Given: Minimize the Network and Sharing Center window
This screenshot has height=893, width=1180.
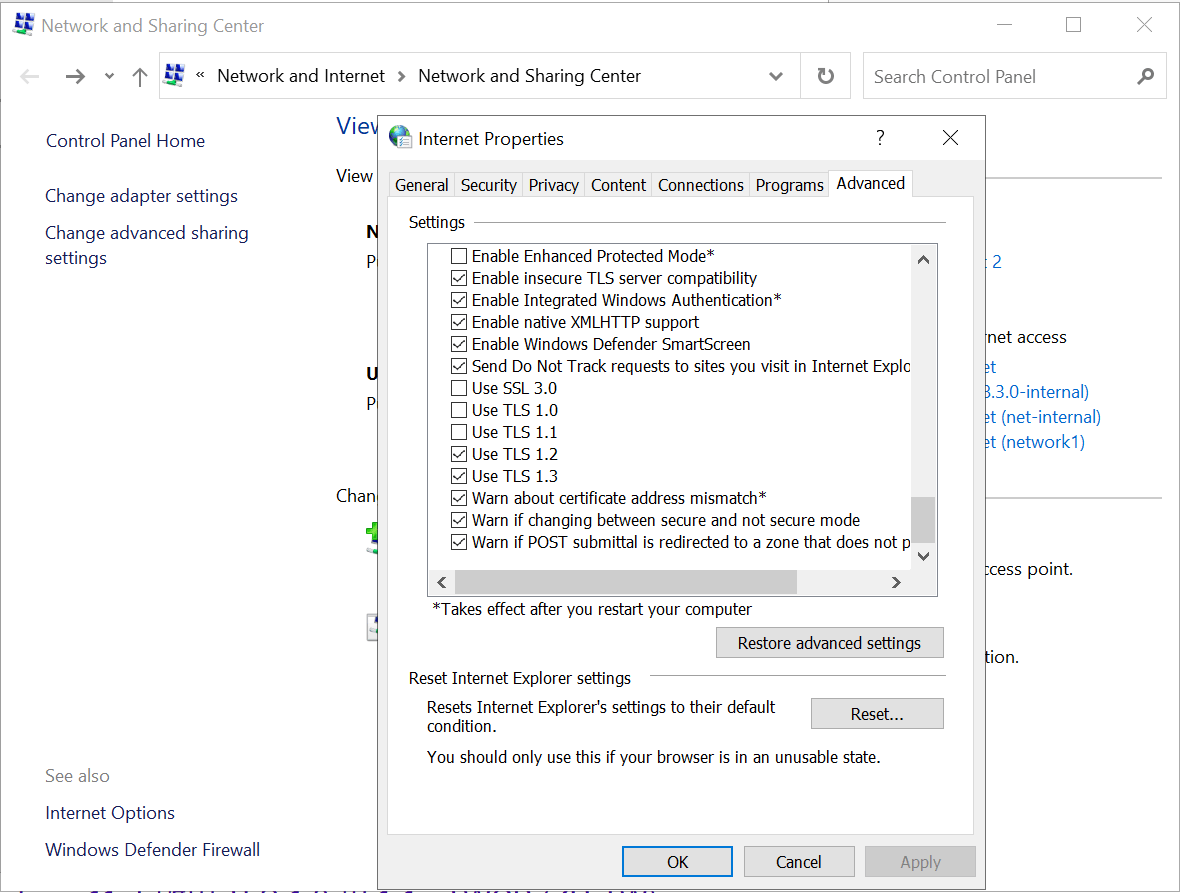Looking at the screenshot, I should pyautogui.click(x=1005, y=25).
